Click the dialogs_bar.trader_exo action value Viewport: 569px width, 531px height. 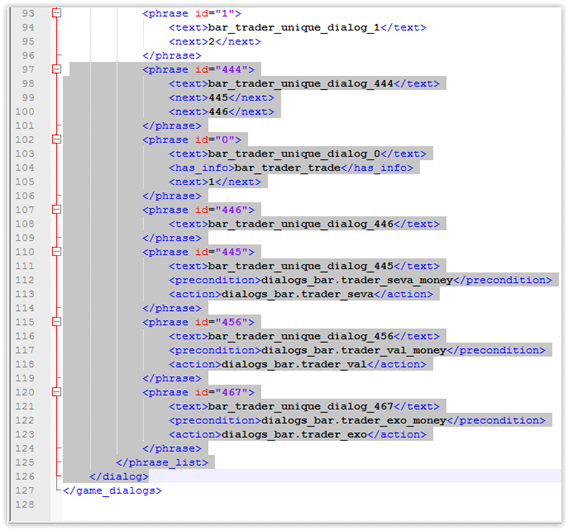[294, 434]
